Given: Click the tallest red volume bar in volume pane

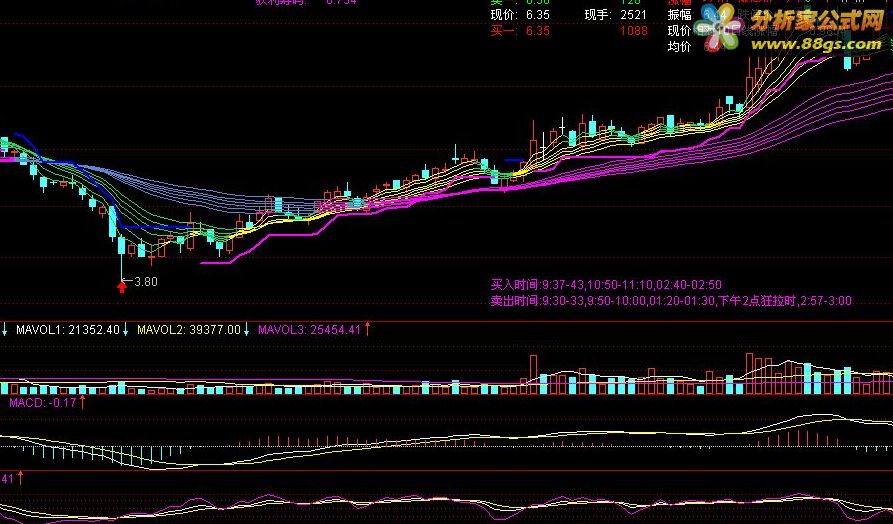Looking at the screenshot, I should coord(749,374).
